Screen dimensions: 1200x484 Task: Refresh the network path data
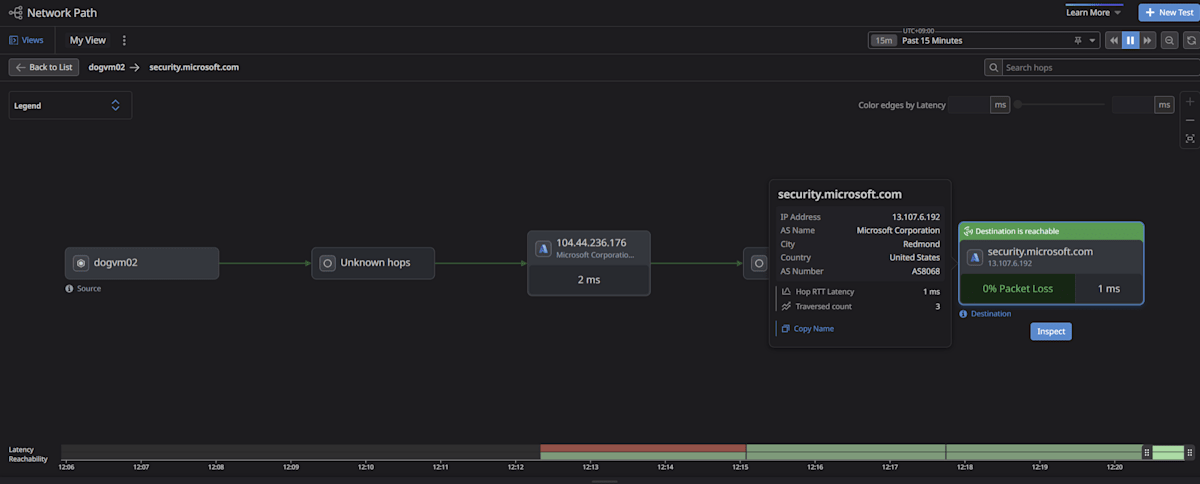[1191, 41]
